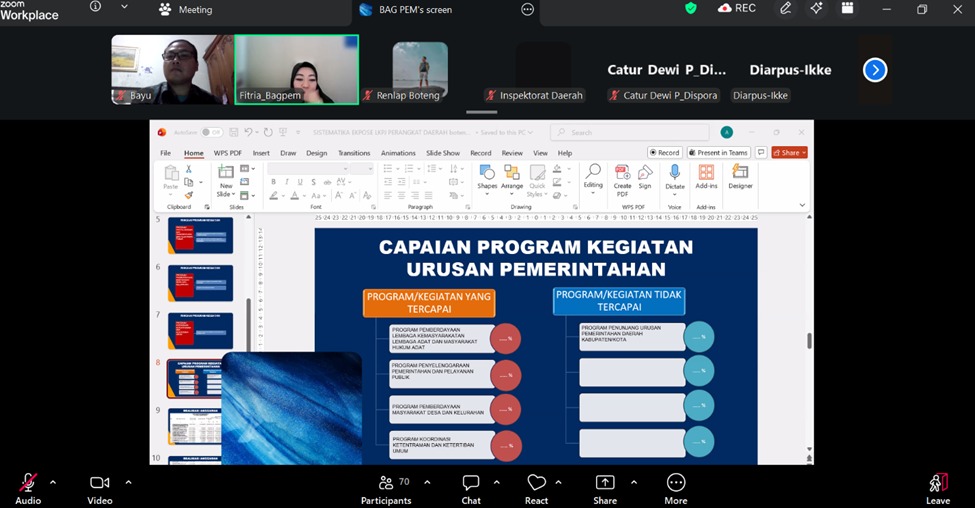
Task: Click the Share screen icon
Action: [x=605, y=483]
